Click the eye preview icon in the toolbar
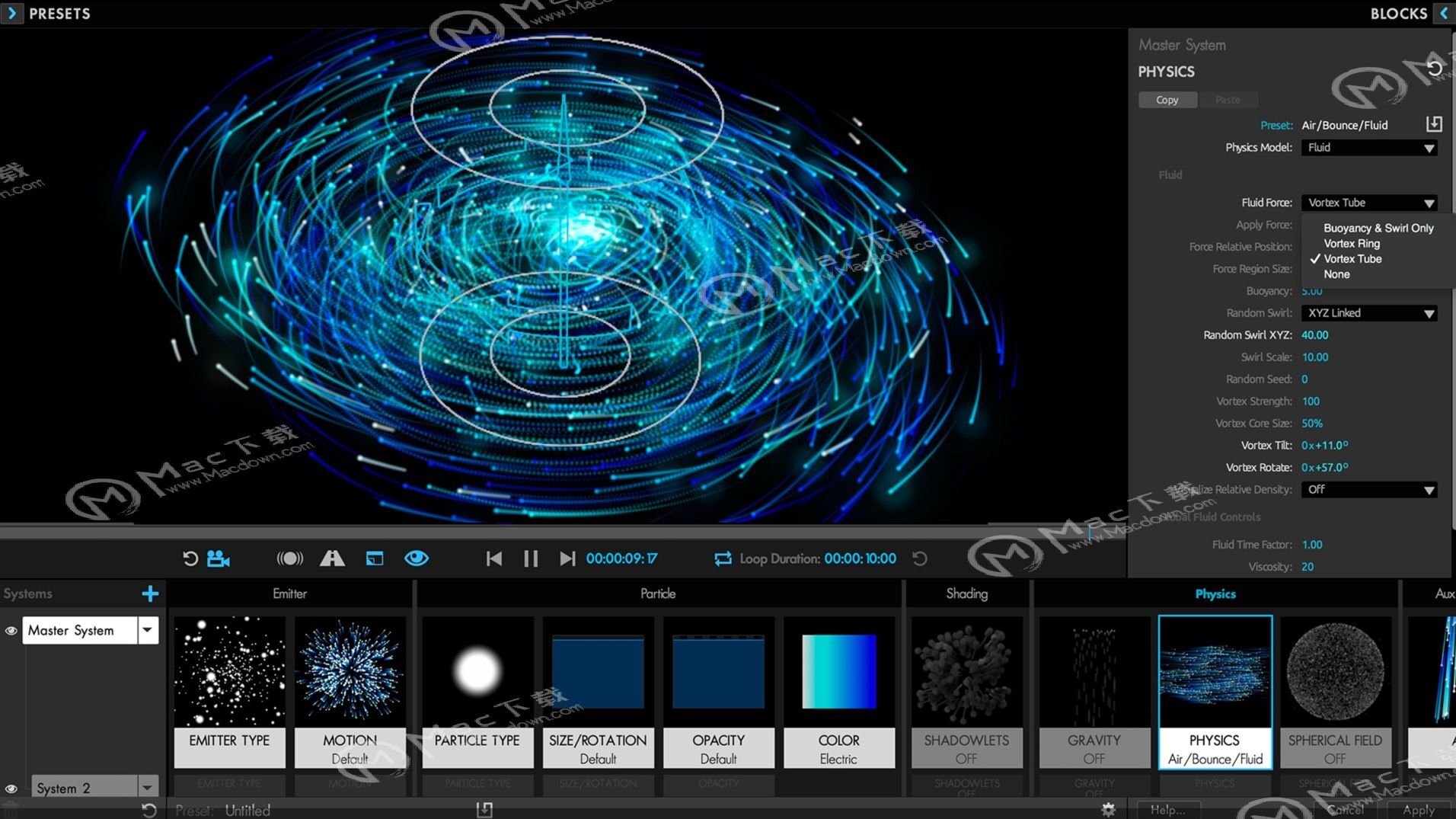The image size is (1456, 819). [x=416, y=558]
